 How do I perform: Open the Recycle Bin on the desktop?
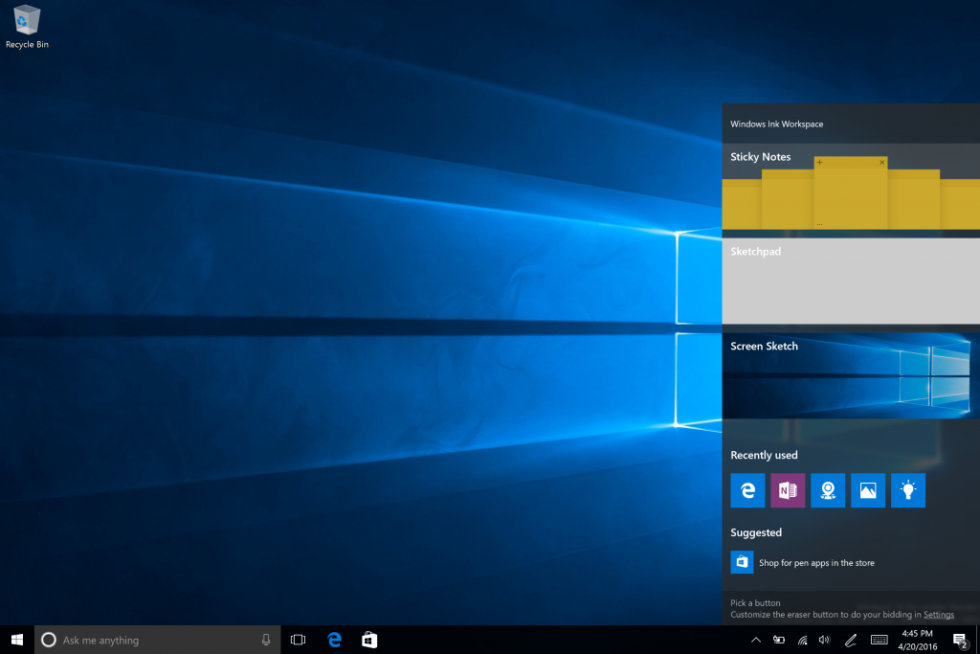27,22
